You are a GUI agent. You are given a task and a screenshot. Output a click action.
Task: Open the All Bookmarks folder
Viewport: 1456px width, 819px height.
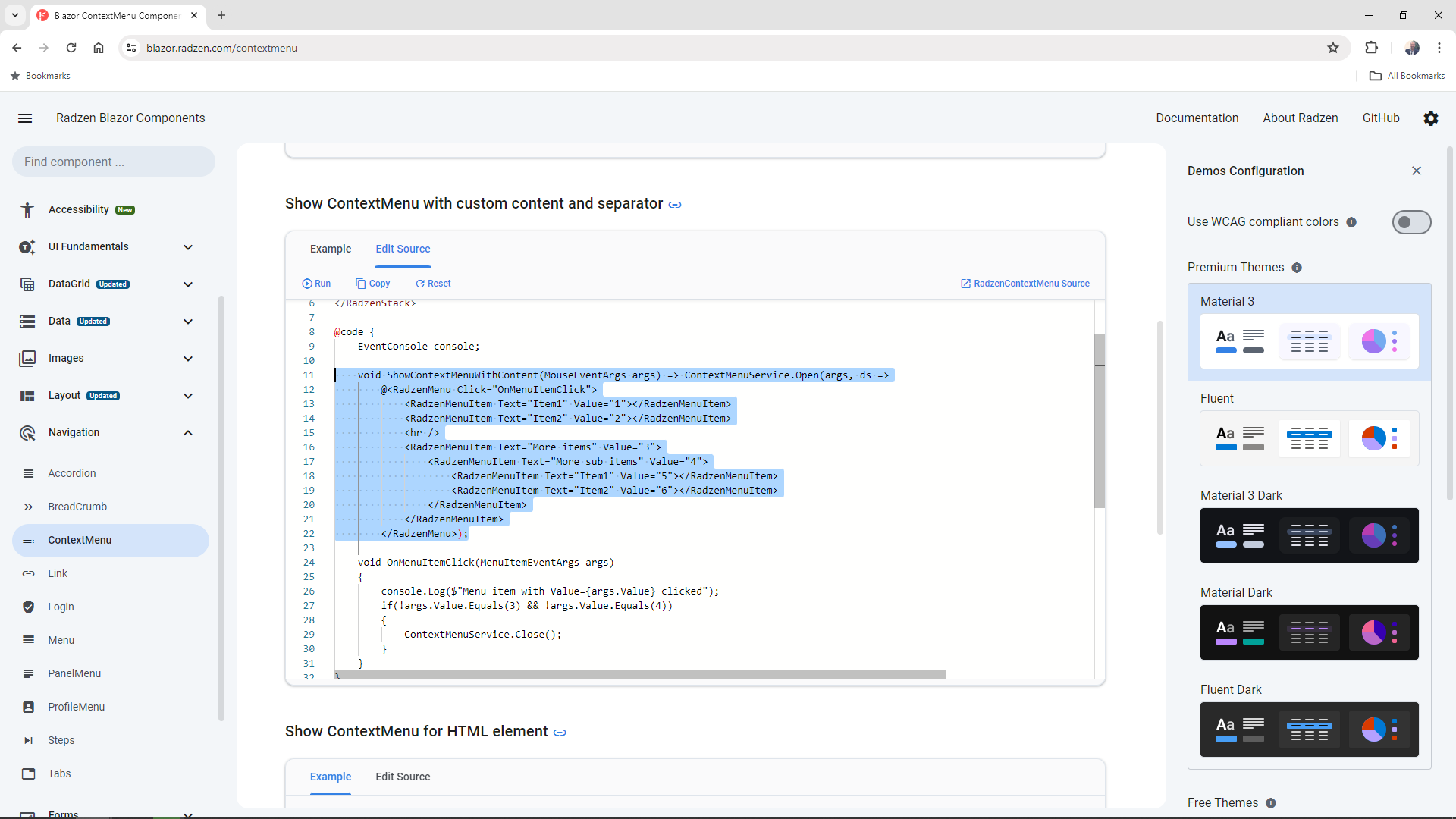[1407, 76]
